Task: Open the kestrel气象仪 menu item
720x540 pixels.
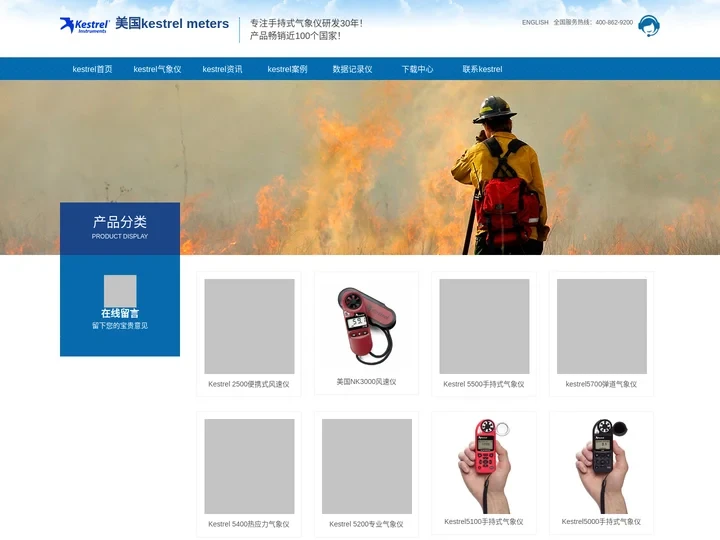Action: click(158, 69)
